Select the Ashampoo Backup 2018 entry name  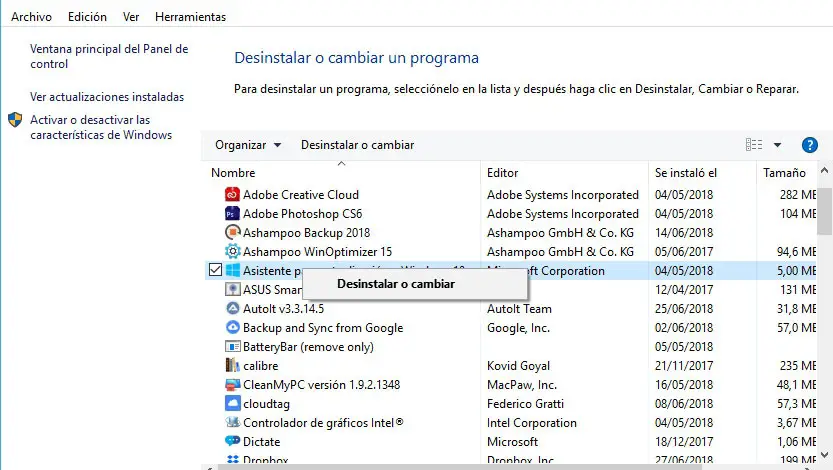coord(306,233)
